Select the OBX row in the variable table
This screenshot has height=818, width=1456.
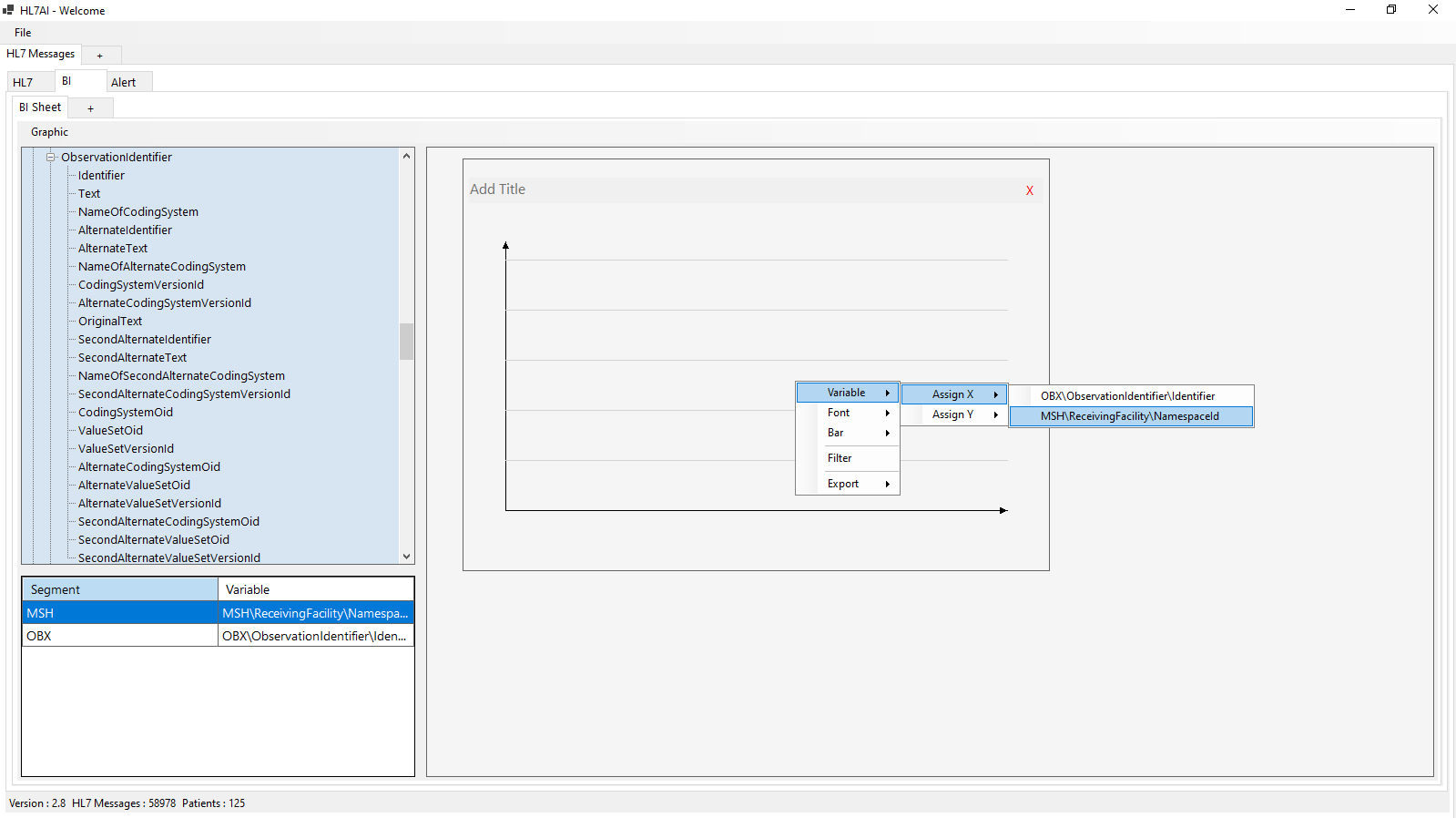tap(118, 636)
